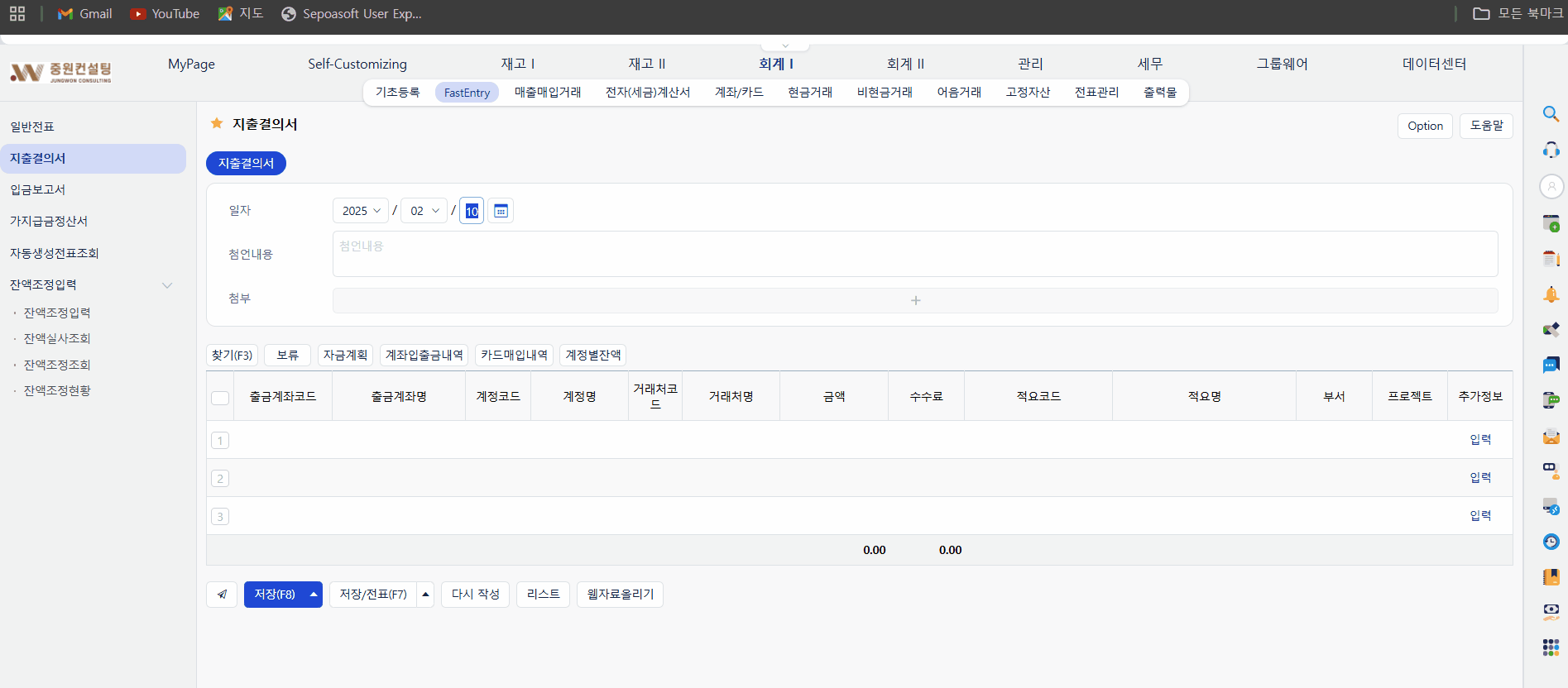This screenshot has width=1568, height=688.
Task: Click the paper plane send icon button
Action: [x=222, y=595]
